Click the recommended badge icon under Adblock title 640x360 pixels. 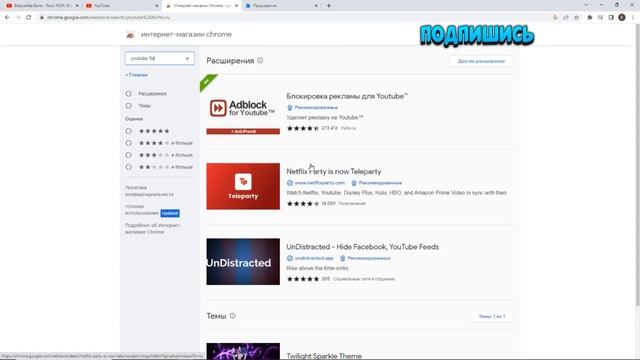tap(290, 107)
